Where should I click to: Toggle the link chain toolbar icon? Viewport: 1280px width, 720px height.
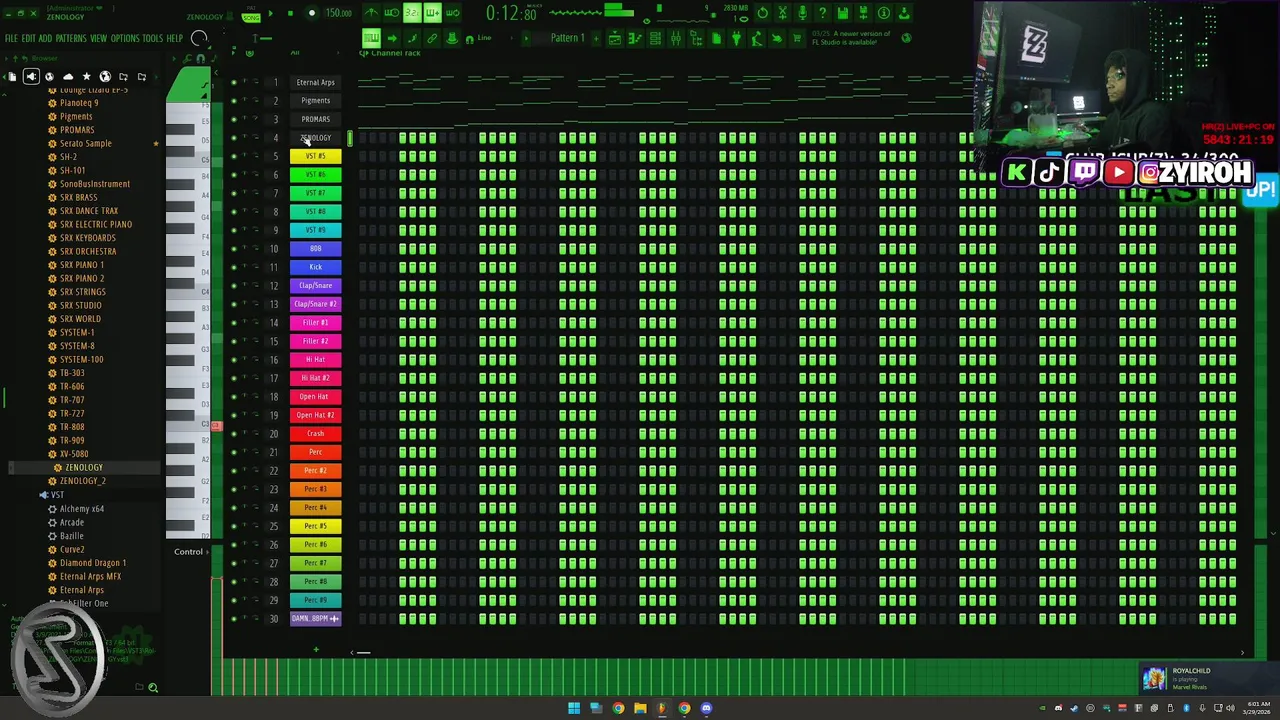(x=432, y=38)
